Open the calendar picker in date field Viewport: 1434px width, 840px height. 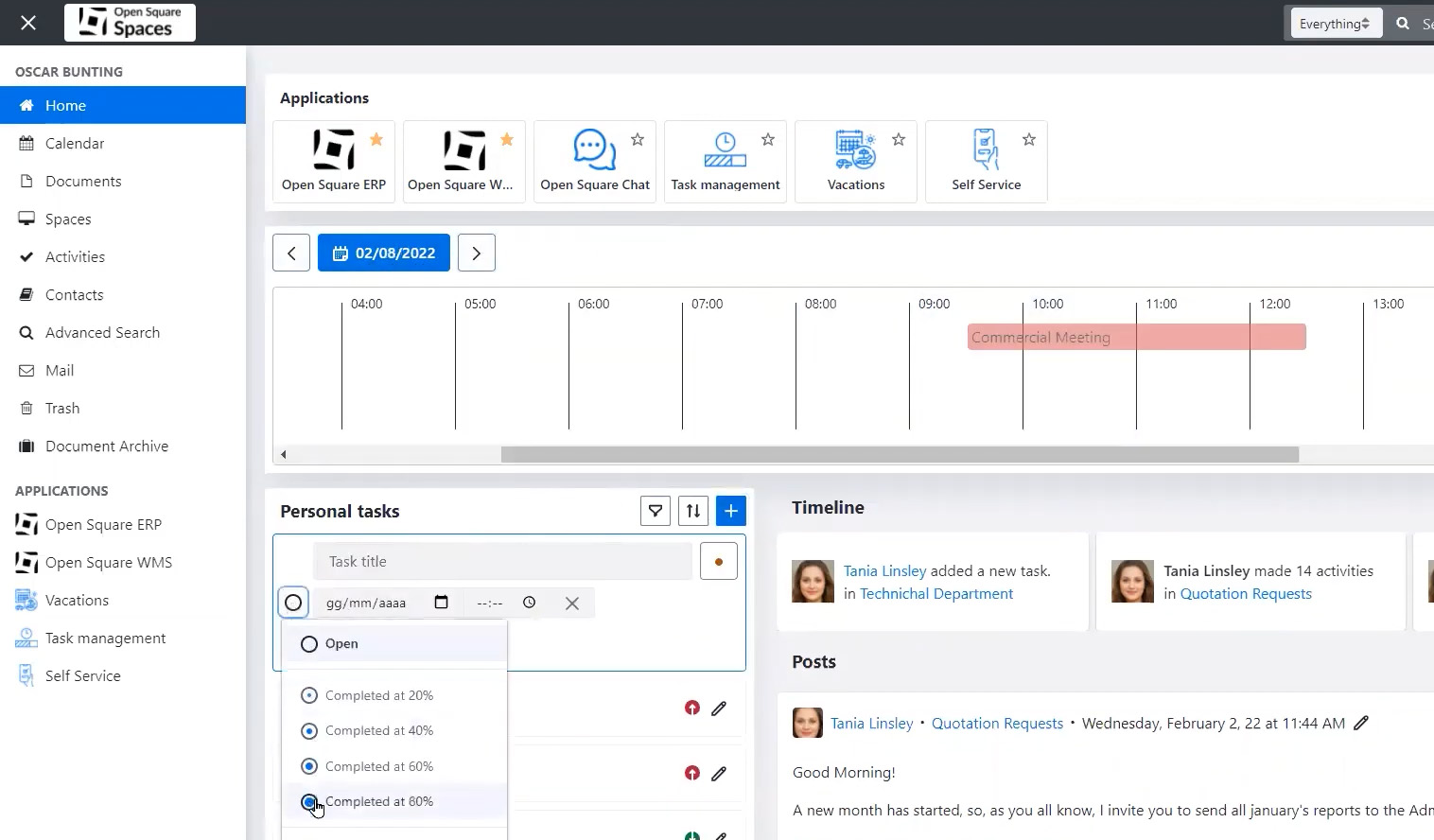[x=441, y=603]
